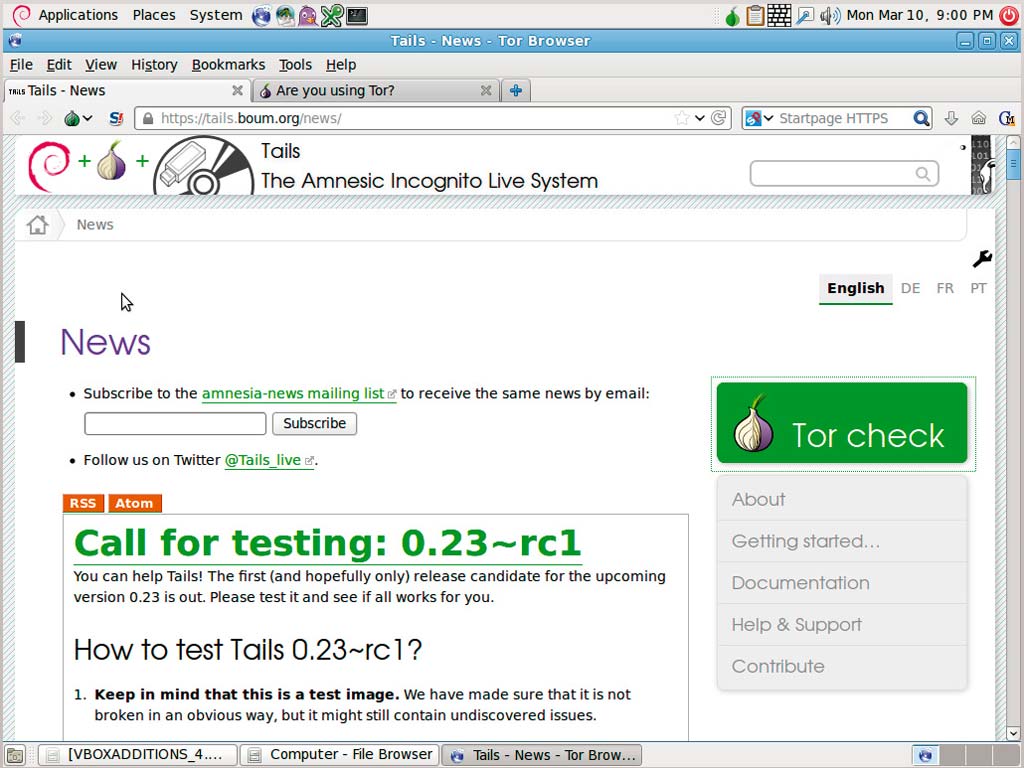Viewport: 1024px width, 768px height.
Task: Click the wrench icon on the page
Action: tap(982, 259)
